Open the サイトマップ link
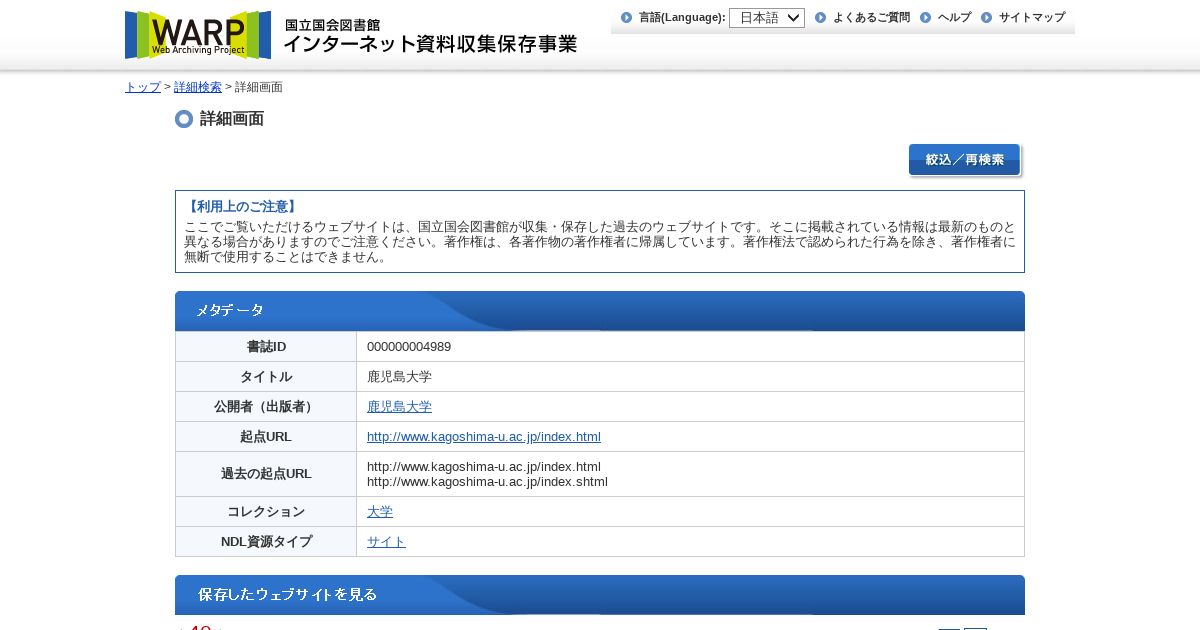The height and width of the screenshot is (630, 1200). pyautogui.click(x=1032, y=18)
